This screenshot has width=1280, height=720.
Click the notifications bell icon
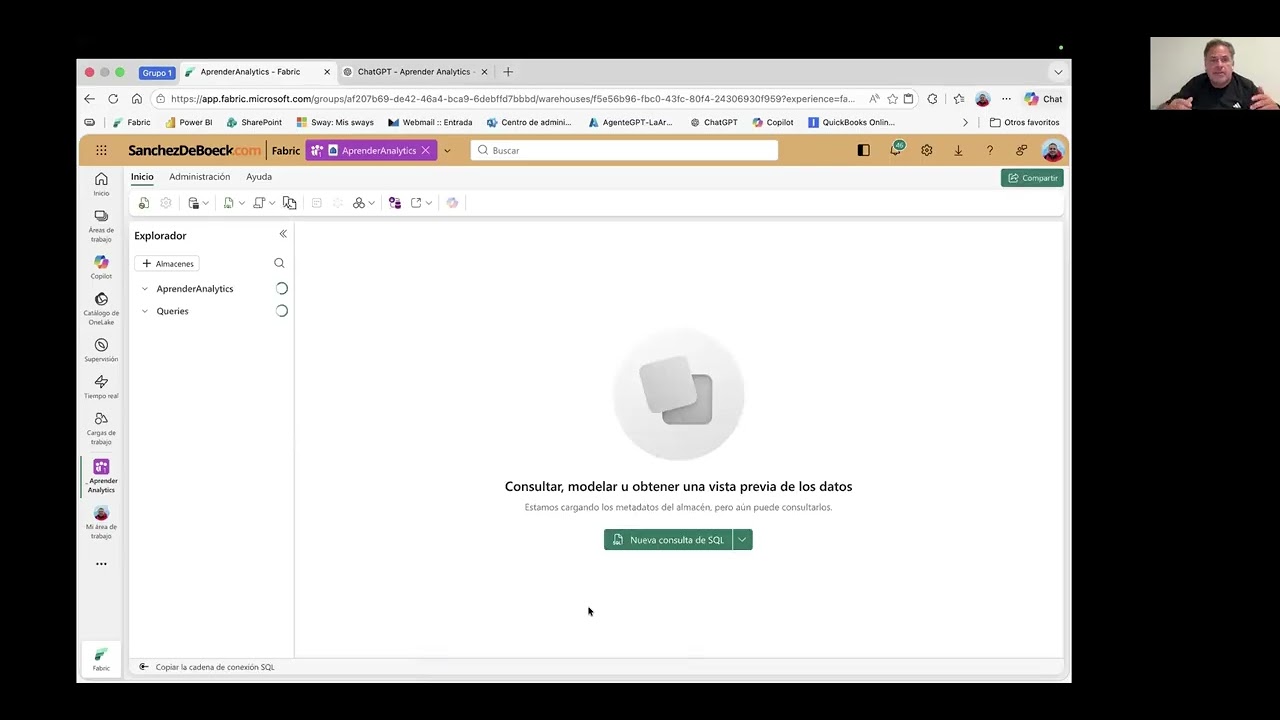[896, 150]
